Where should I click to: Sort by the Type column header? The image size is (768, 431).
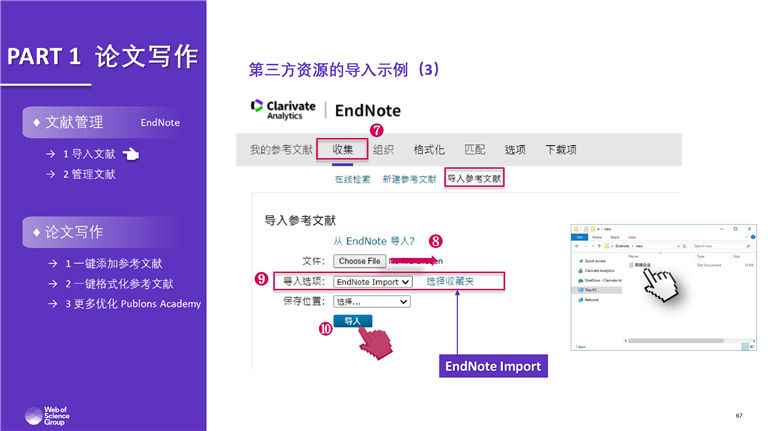coord(701,256)
